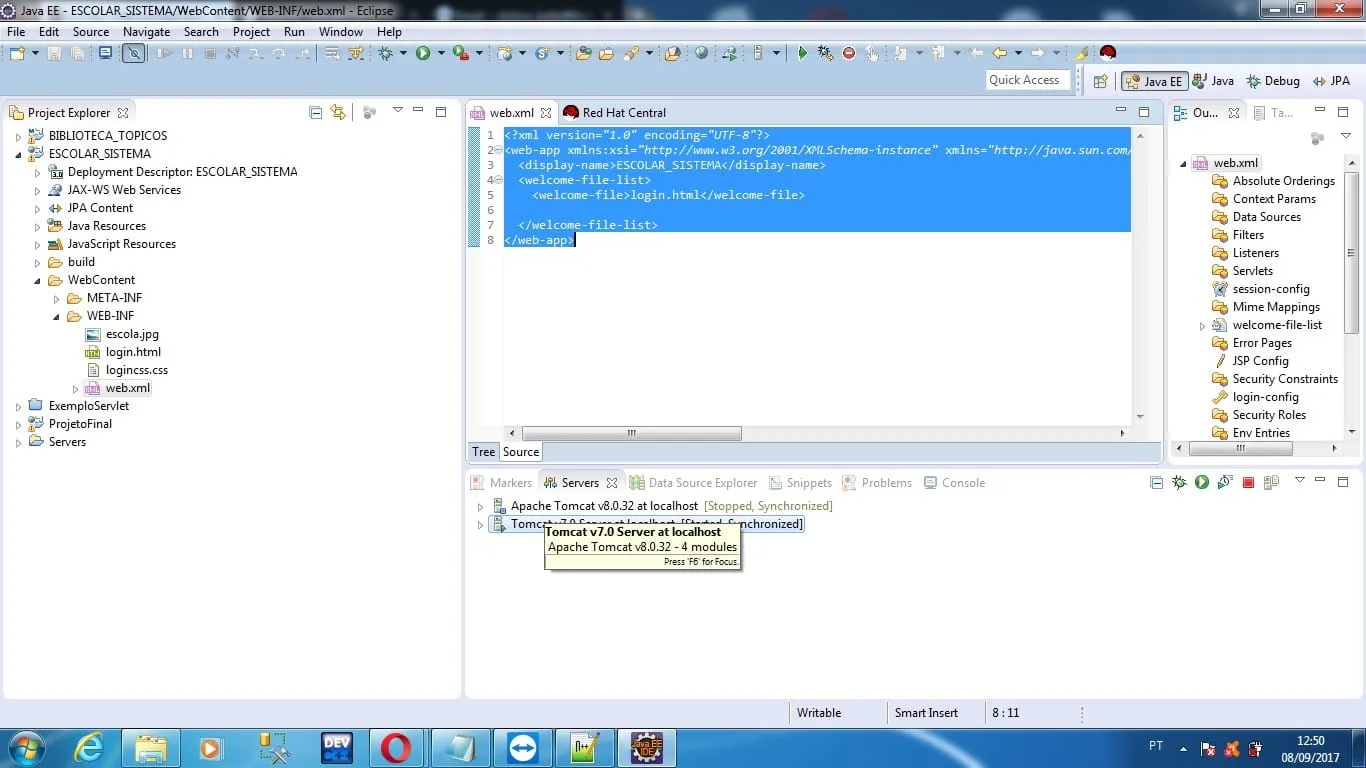
Task: Start the server in debug mode
Action: 1179,482
